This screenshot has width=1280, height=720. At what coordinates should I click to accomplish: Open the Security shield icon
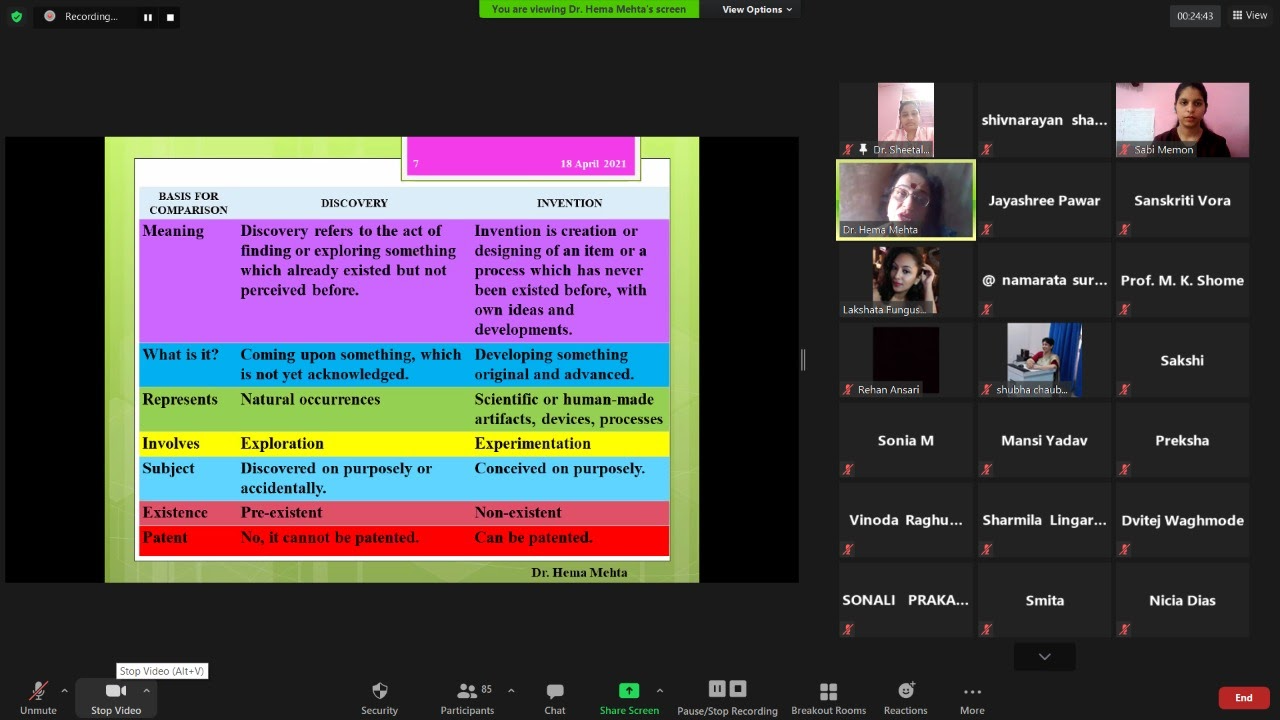pos(379,691)
